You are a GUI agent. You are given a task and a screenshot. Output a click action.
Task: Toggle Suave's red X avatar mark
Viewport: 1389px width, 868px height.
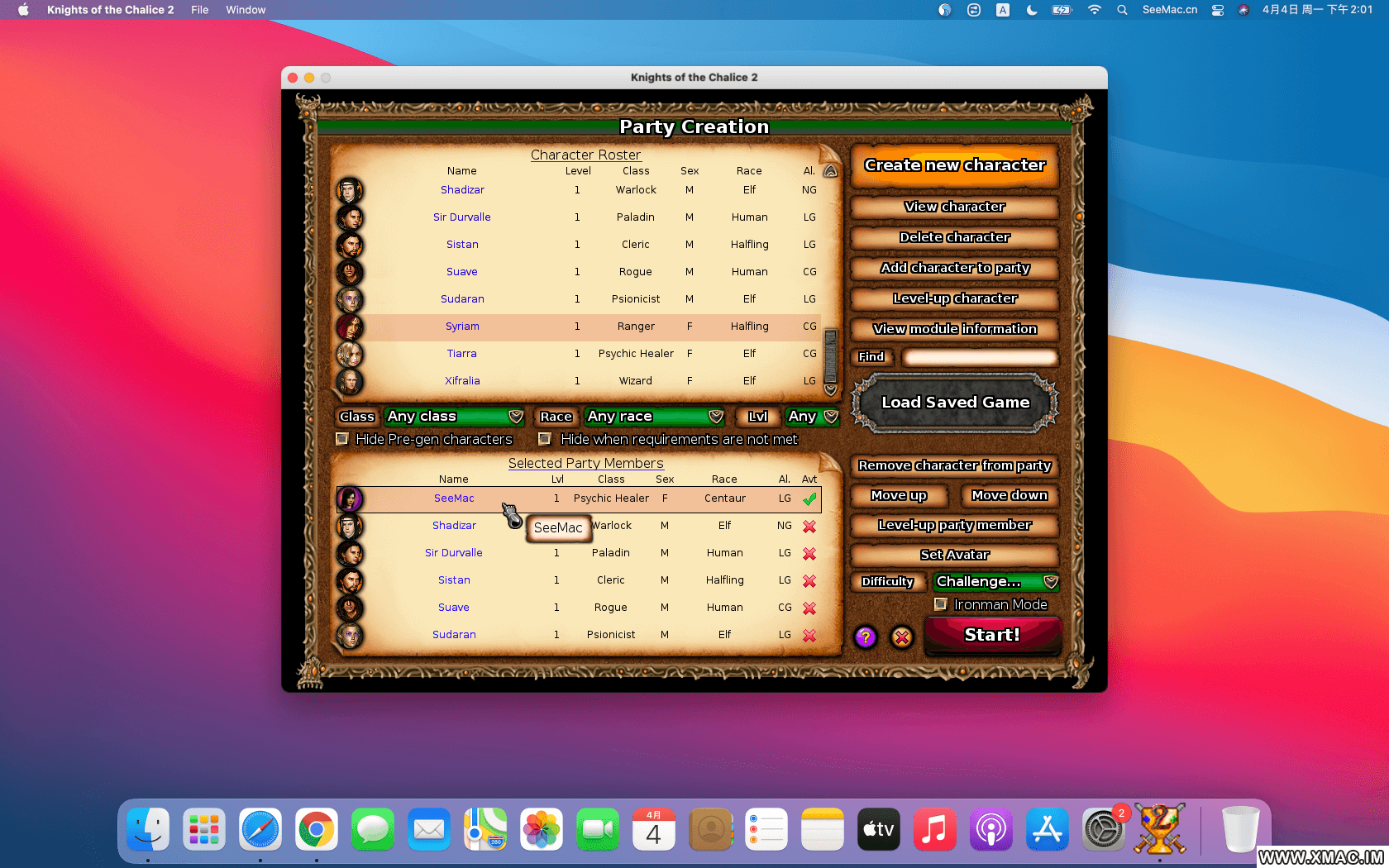click(x=809, y=608)
